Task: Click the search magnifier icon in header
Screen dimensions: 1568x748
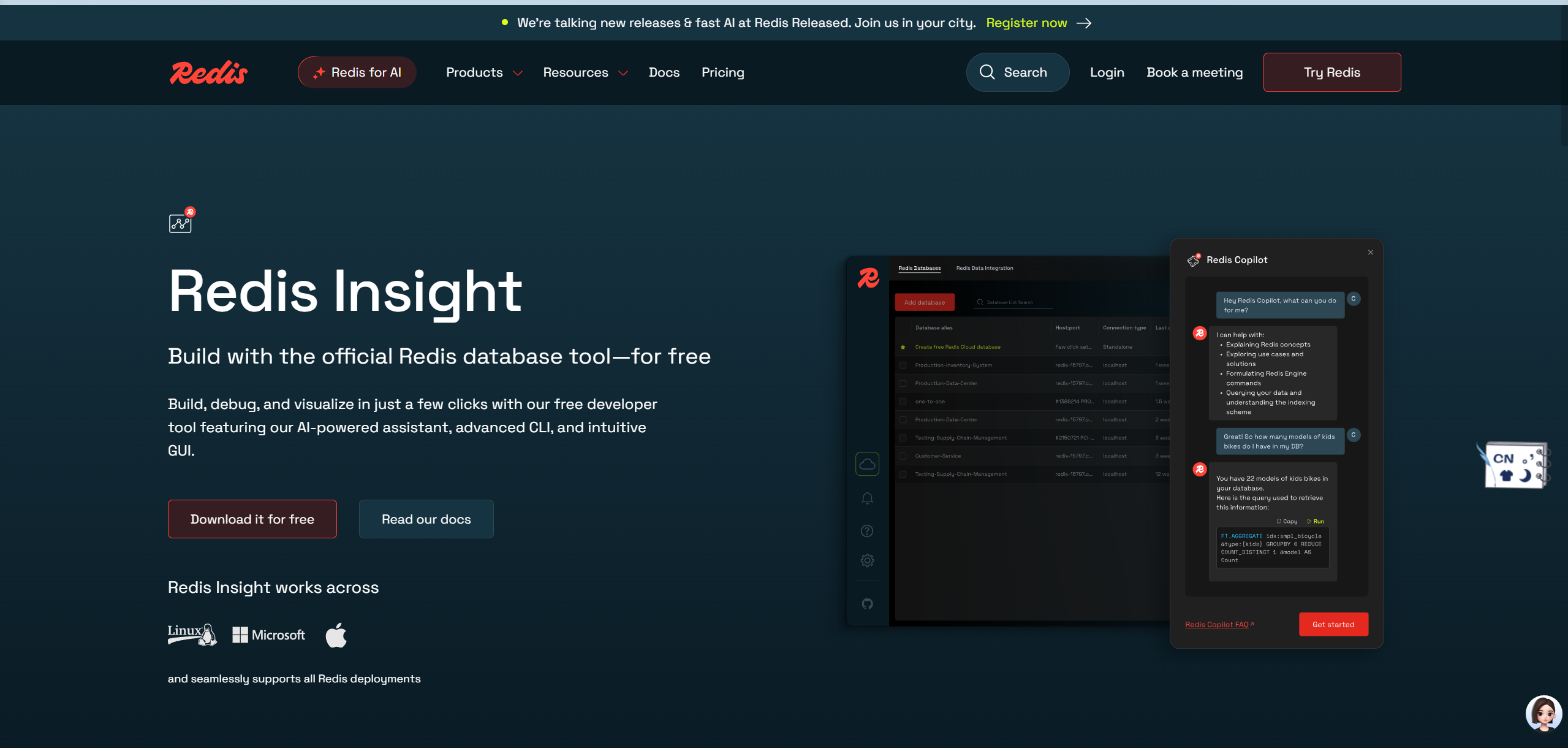Action: (987, 72)
